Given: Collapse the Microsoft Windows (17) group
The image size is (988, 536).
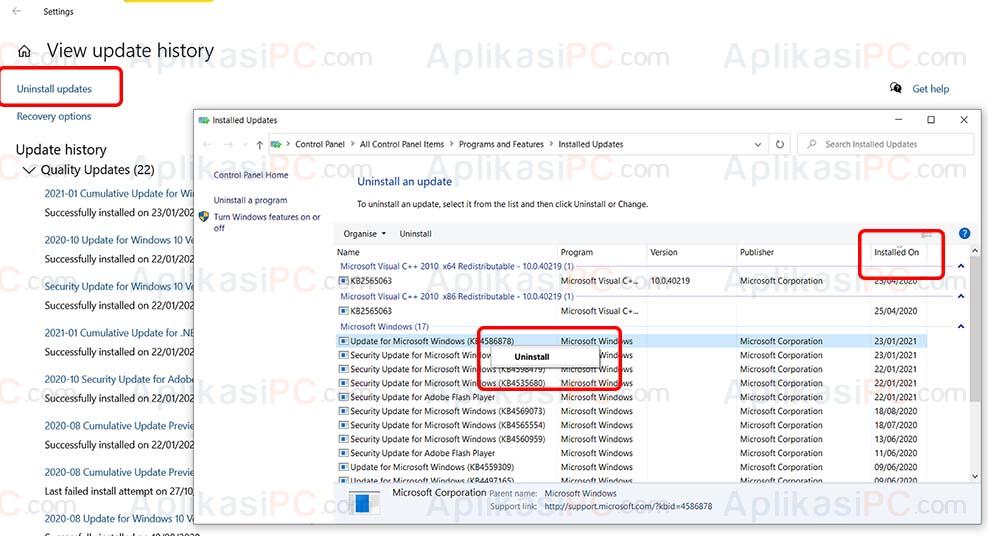Looking at the screenshot, I should click(961, 327).
